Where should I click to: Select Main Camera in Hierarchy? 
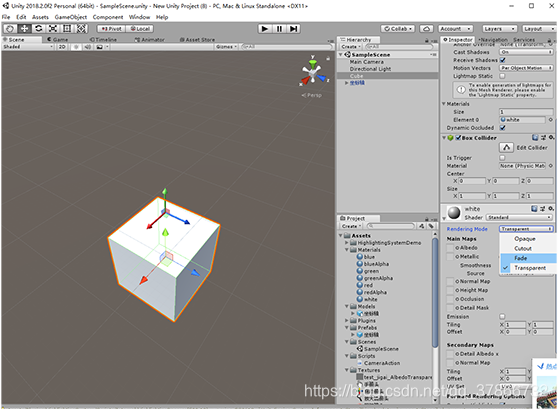click(367, 62)
